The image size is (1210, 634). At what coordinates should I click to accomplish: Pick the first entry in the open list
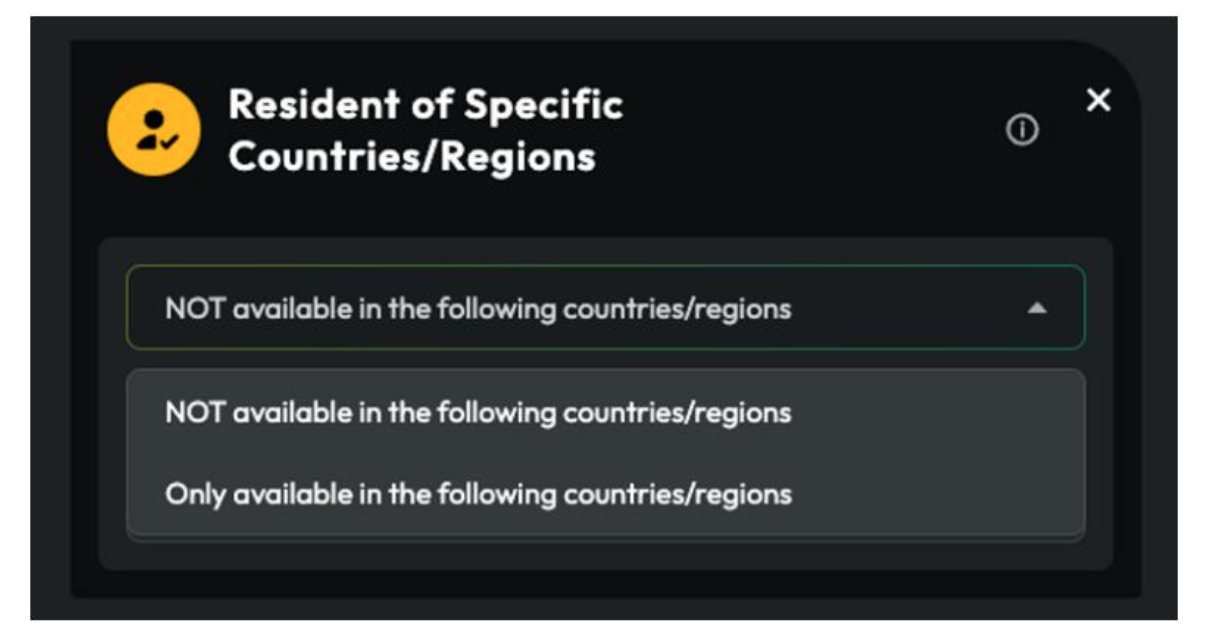(x=478, y=412)
